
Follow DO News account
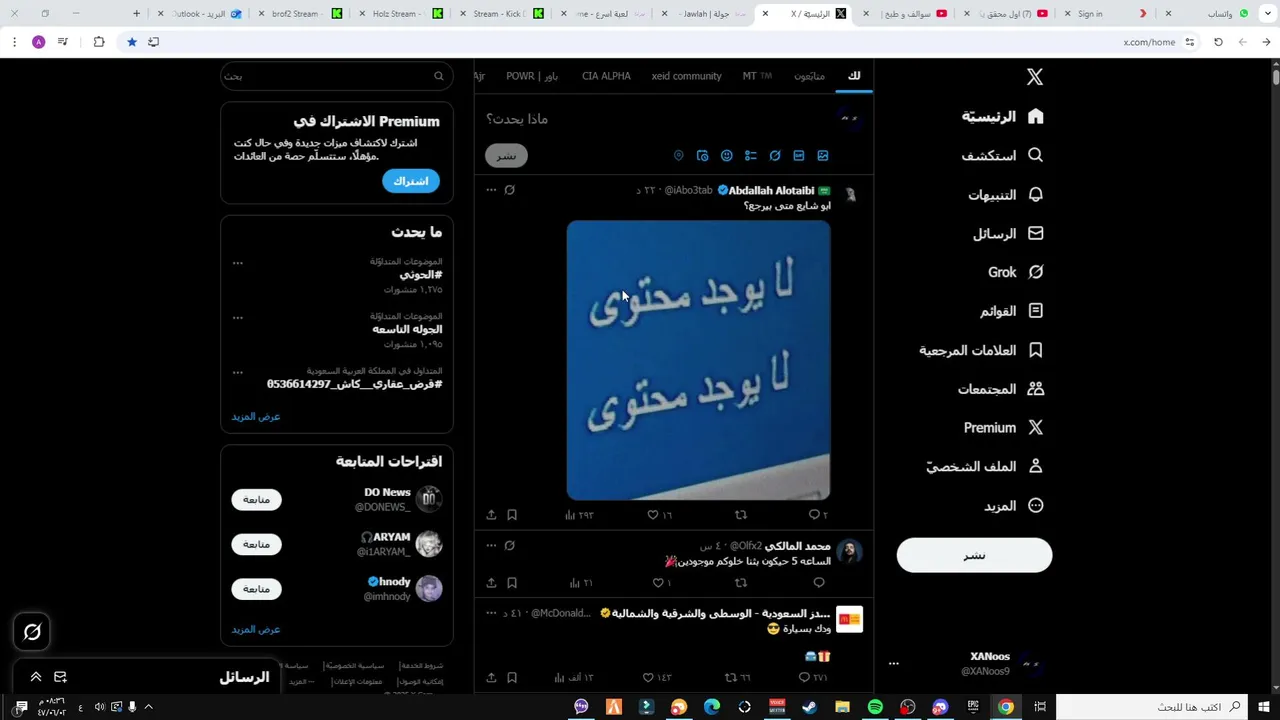[257, 500]
